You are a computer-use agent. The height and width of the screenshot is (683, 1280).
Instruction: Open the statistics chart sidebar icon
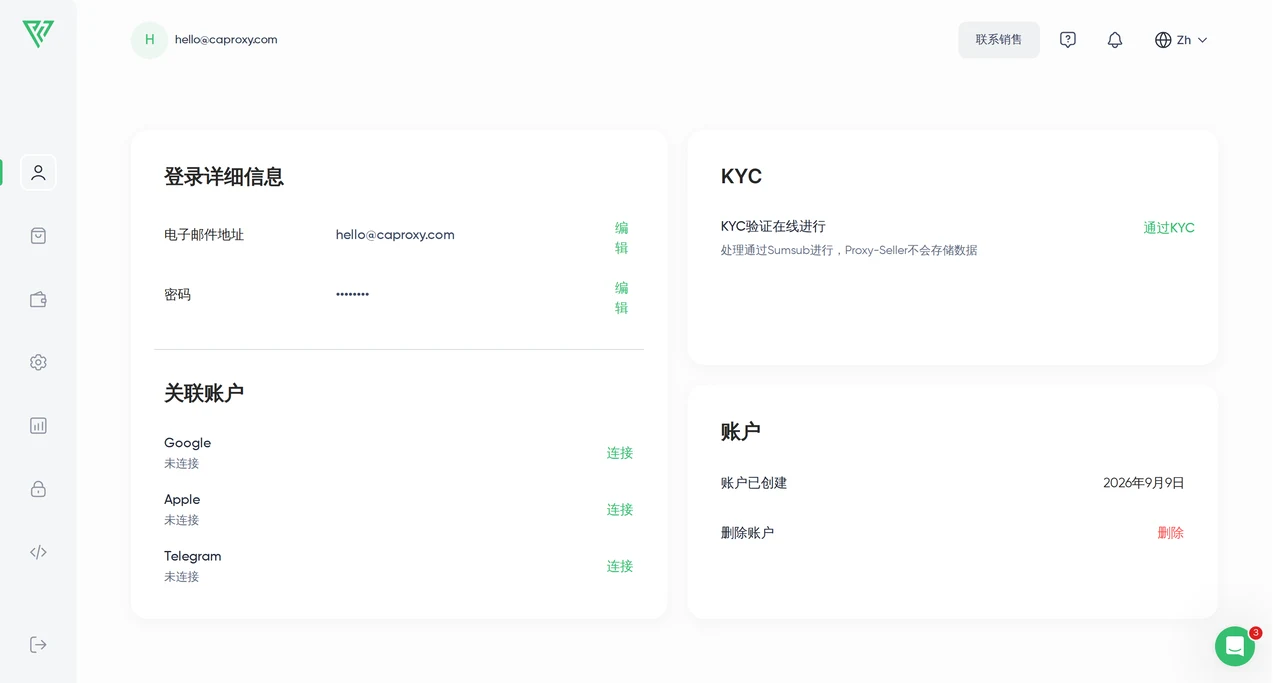coord(38,425)
